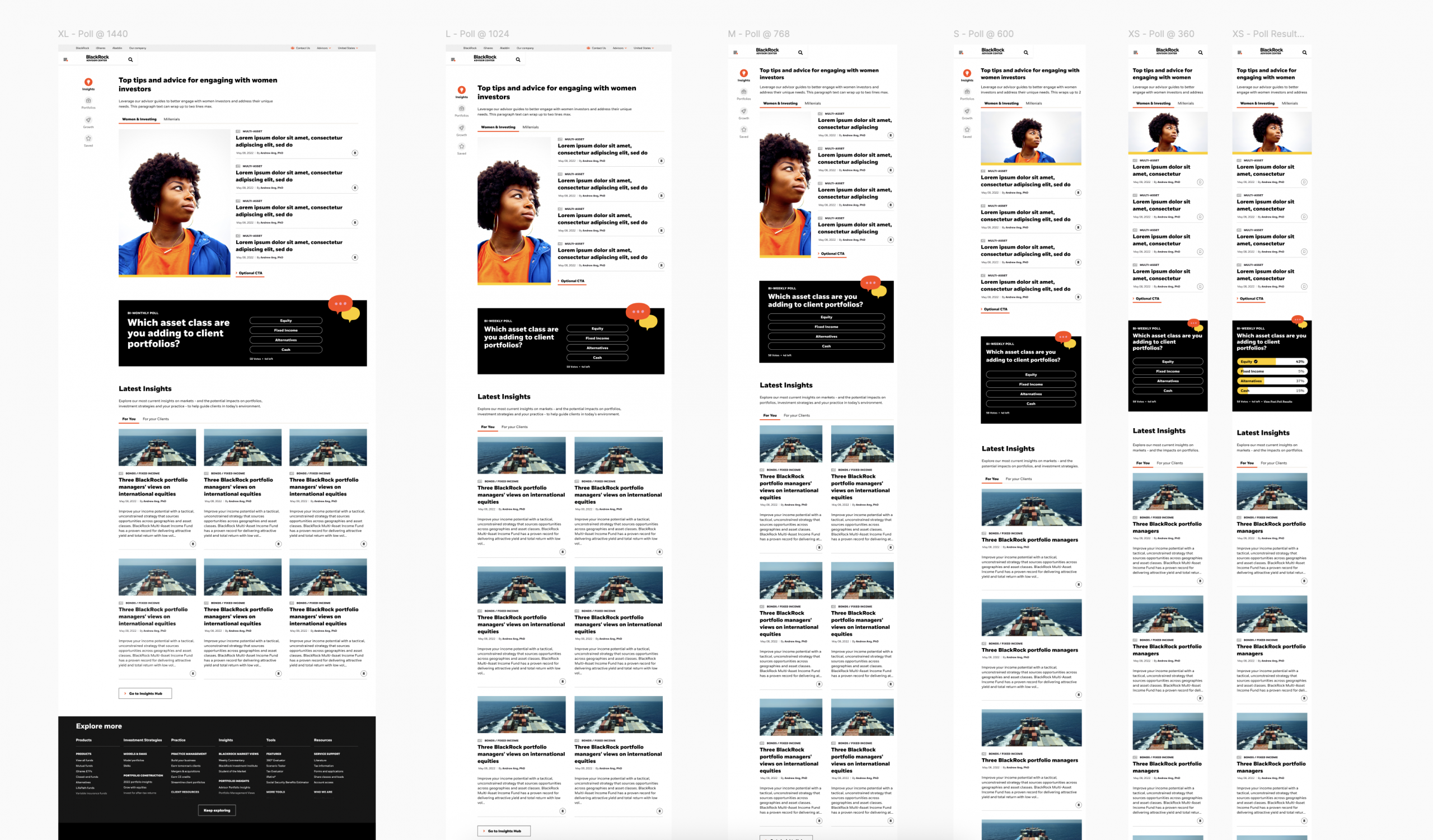Choose Equity poll option in XL frame

click(285, 321)
